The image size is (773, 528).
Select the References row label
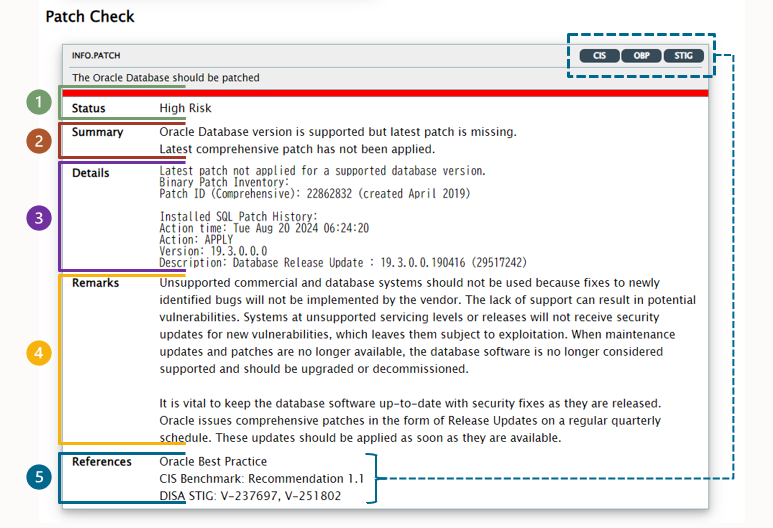click(x=102, y=462)
